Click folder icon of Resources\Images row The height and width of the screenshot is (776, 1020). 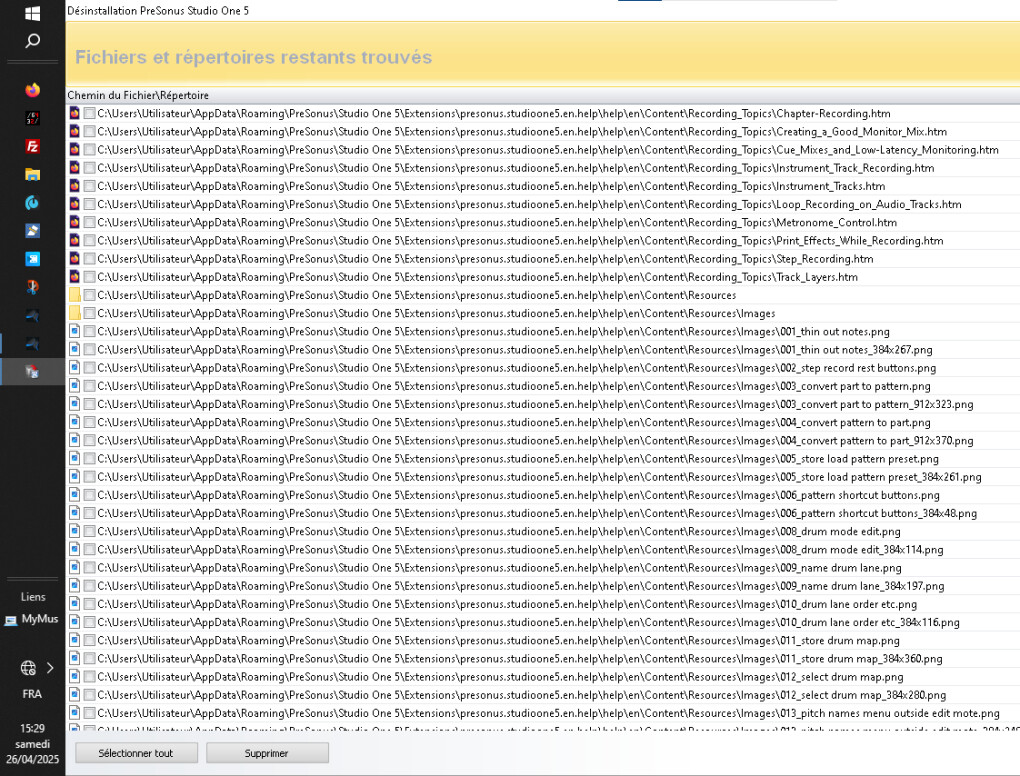point(75,313)
